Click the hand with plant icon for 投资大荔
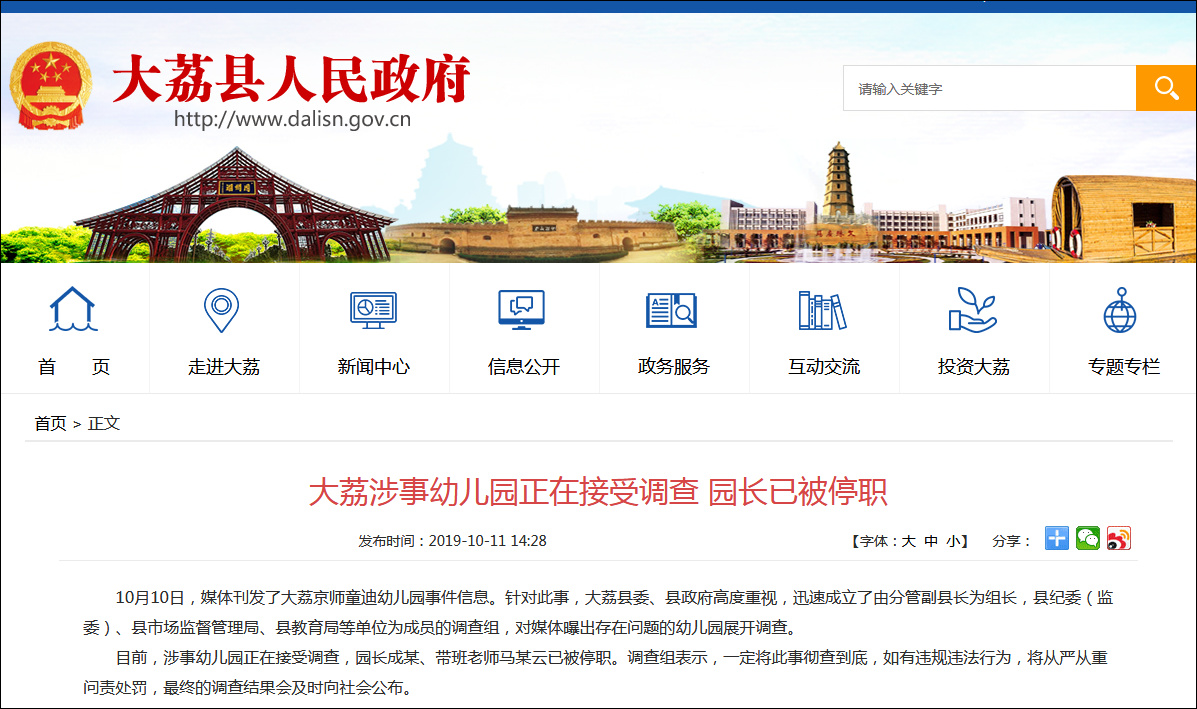 tap(973, 310)
